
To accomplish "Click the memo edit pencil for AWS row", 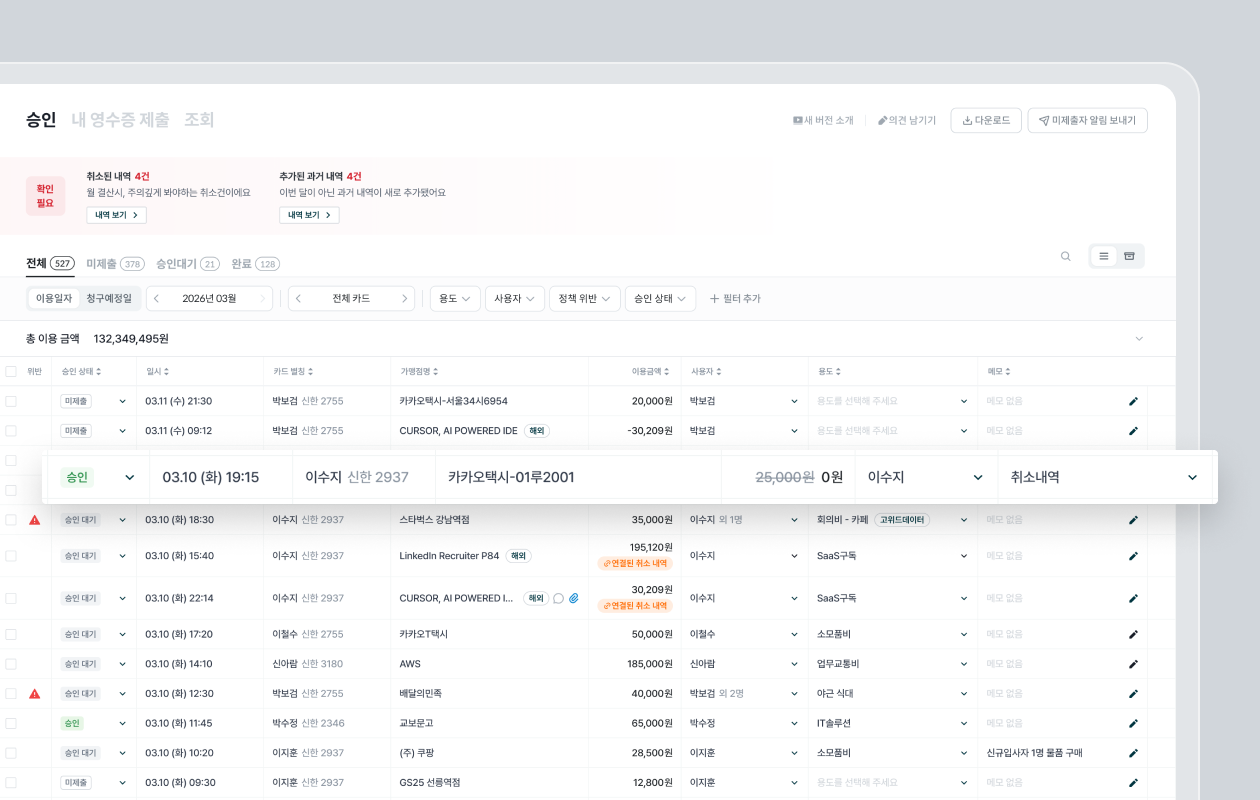I will click(1133, 664).
